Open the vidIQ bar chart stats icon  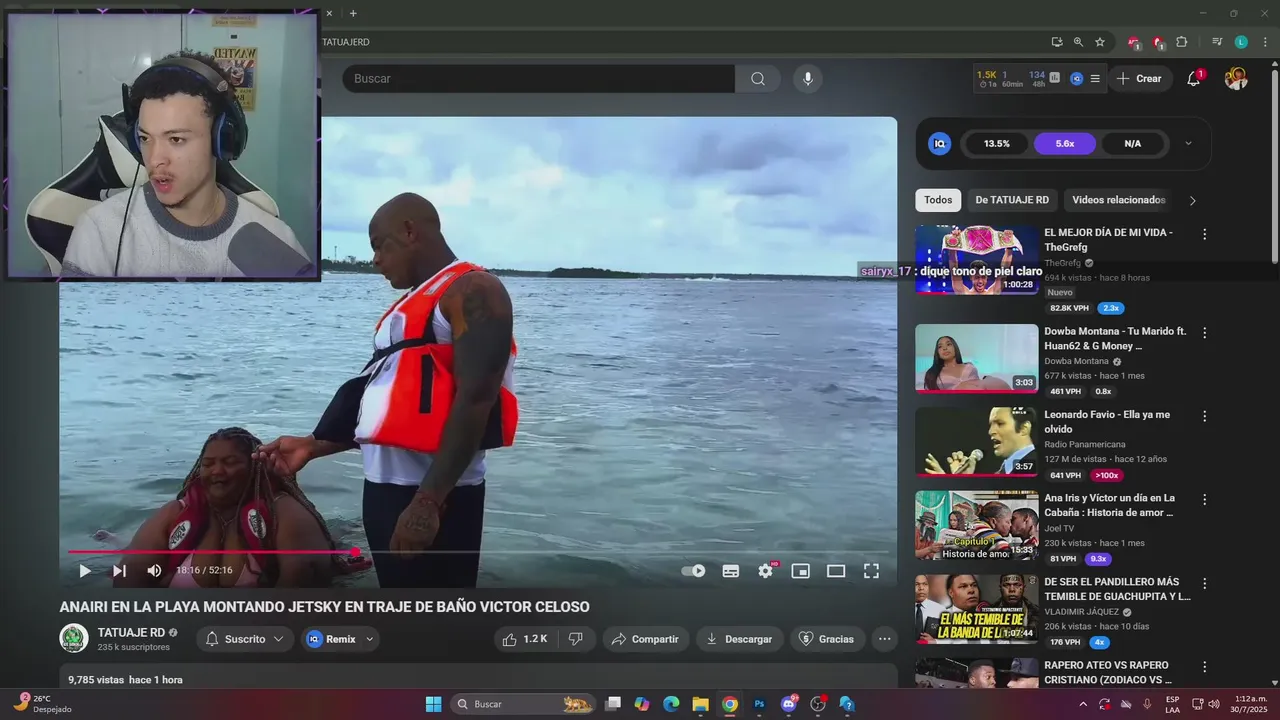1054,78
